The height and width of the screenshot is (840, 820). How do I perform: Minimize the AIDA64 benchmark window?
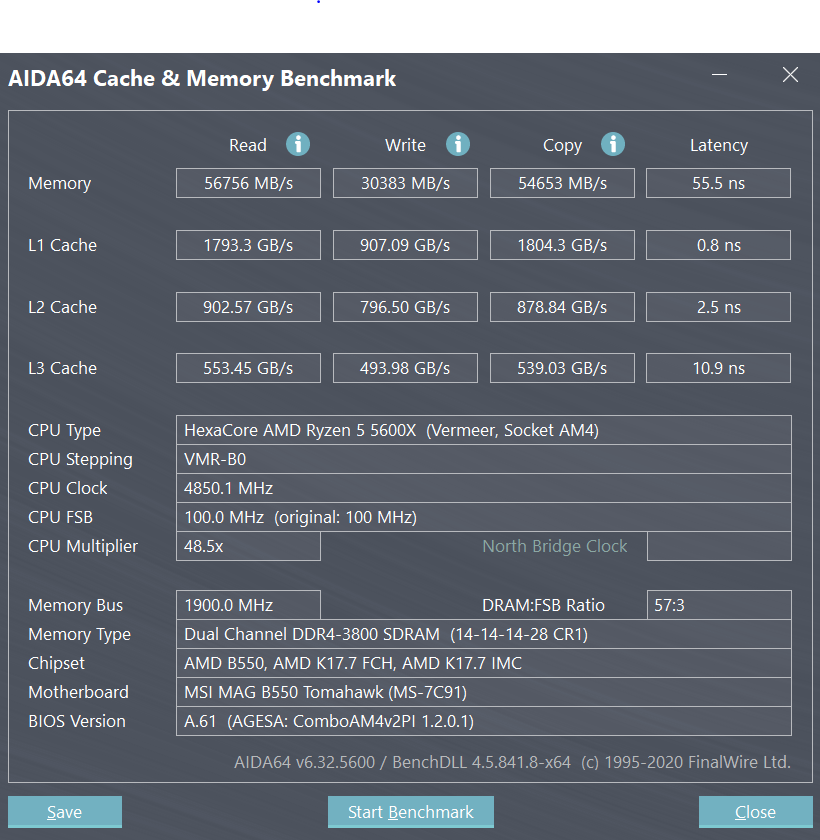pos(719,74)
